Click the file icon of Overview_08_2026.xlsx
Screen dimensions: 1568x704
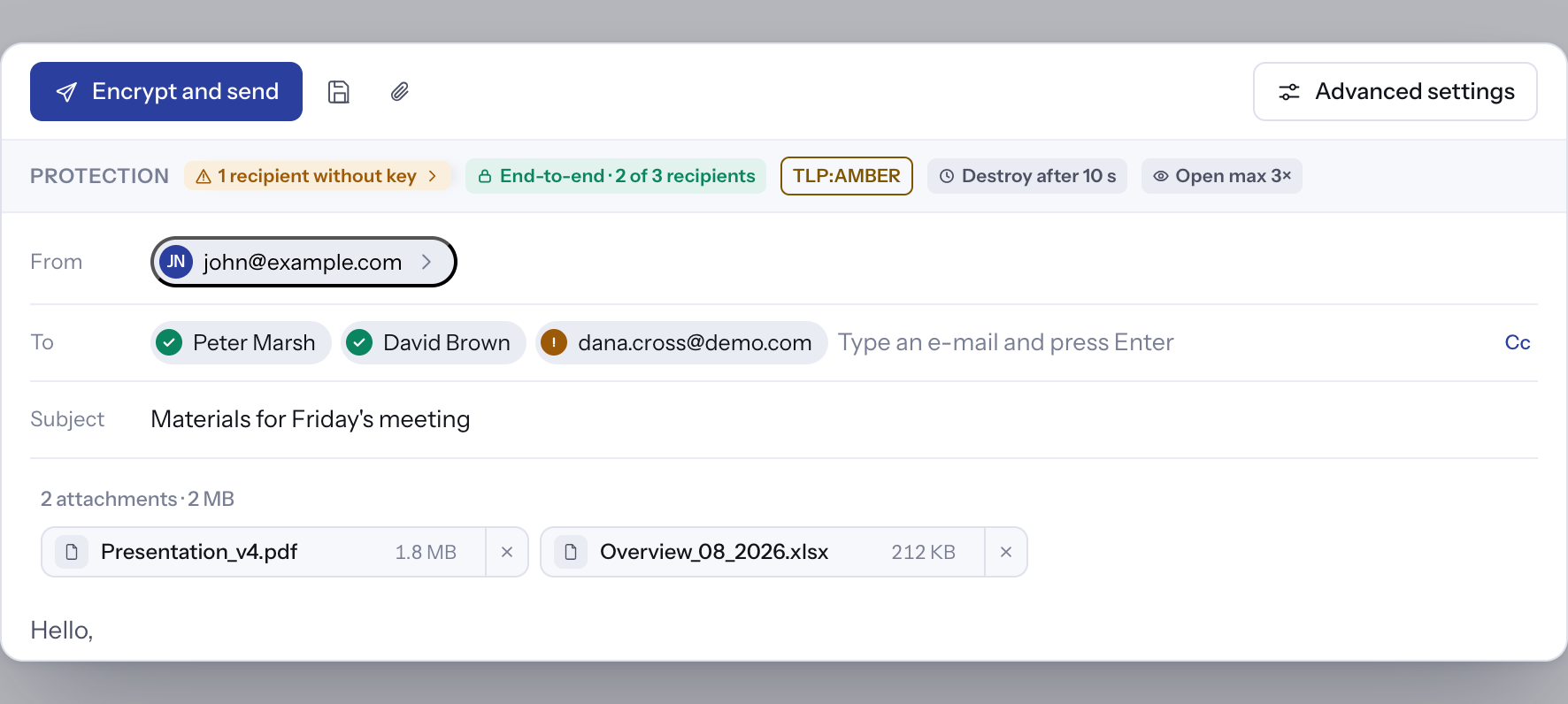point(571,552)
